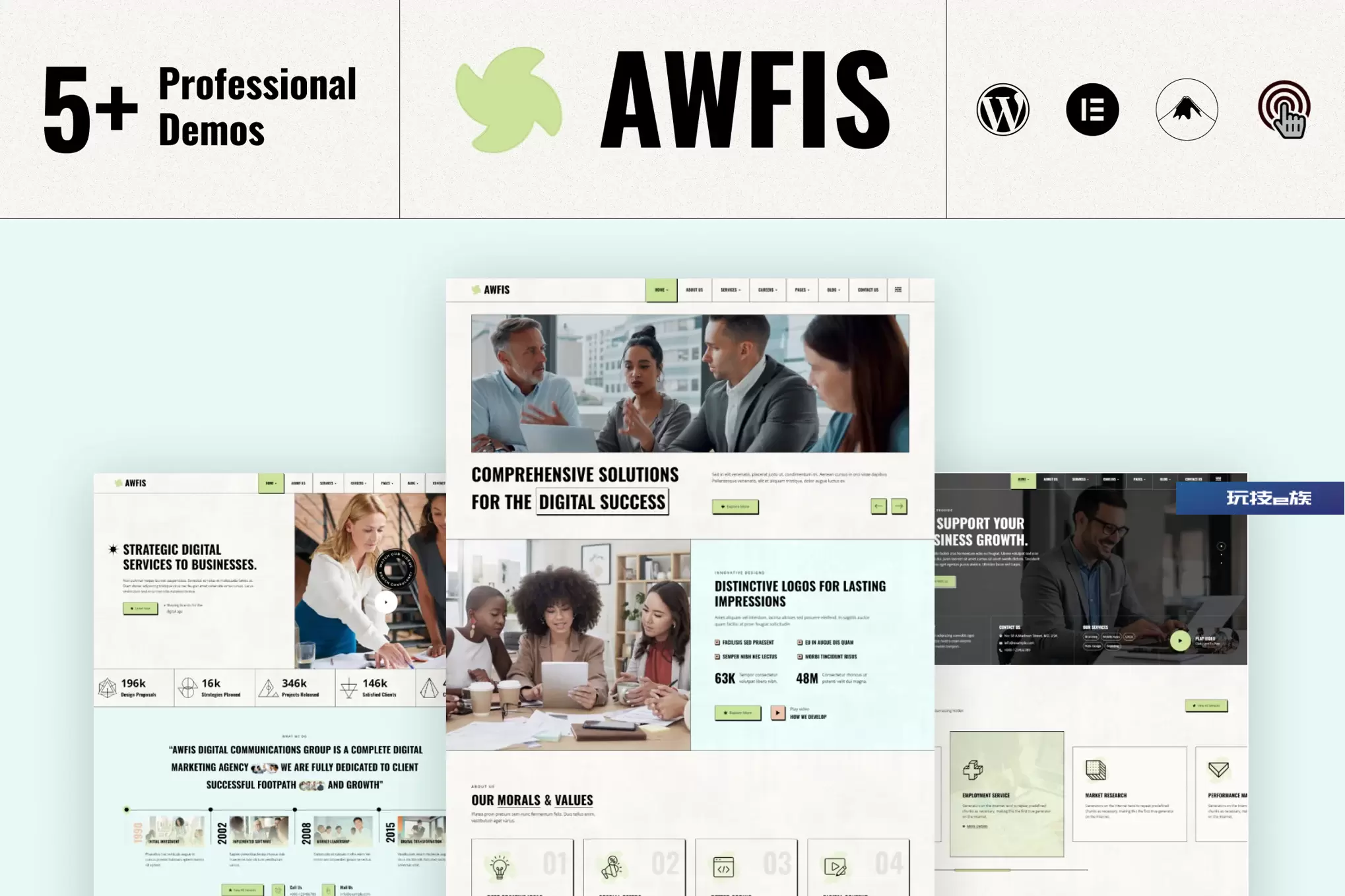The width and height of the screenshot is (1345, 896).
Task: Click Explore More button under hero in center demo
Action: [735, 507]
